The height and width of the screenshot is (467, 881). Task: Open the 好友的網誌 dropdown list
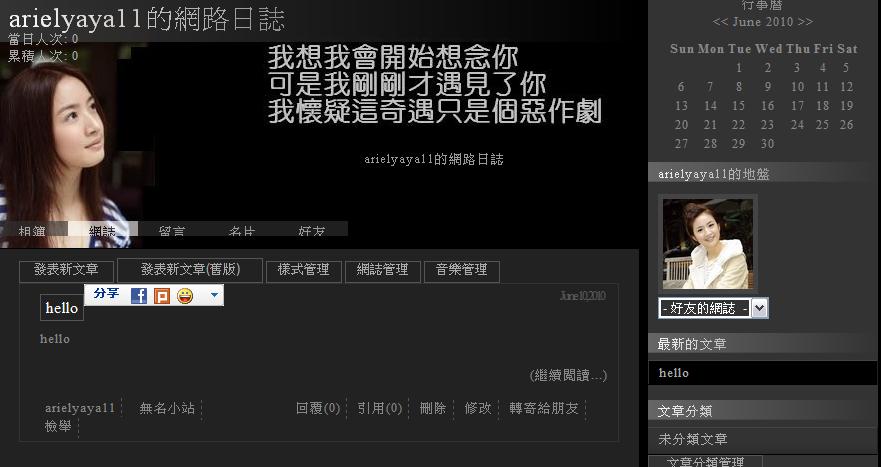coord(759,309)
